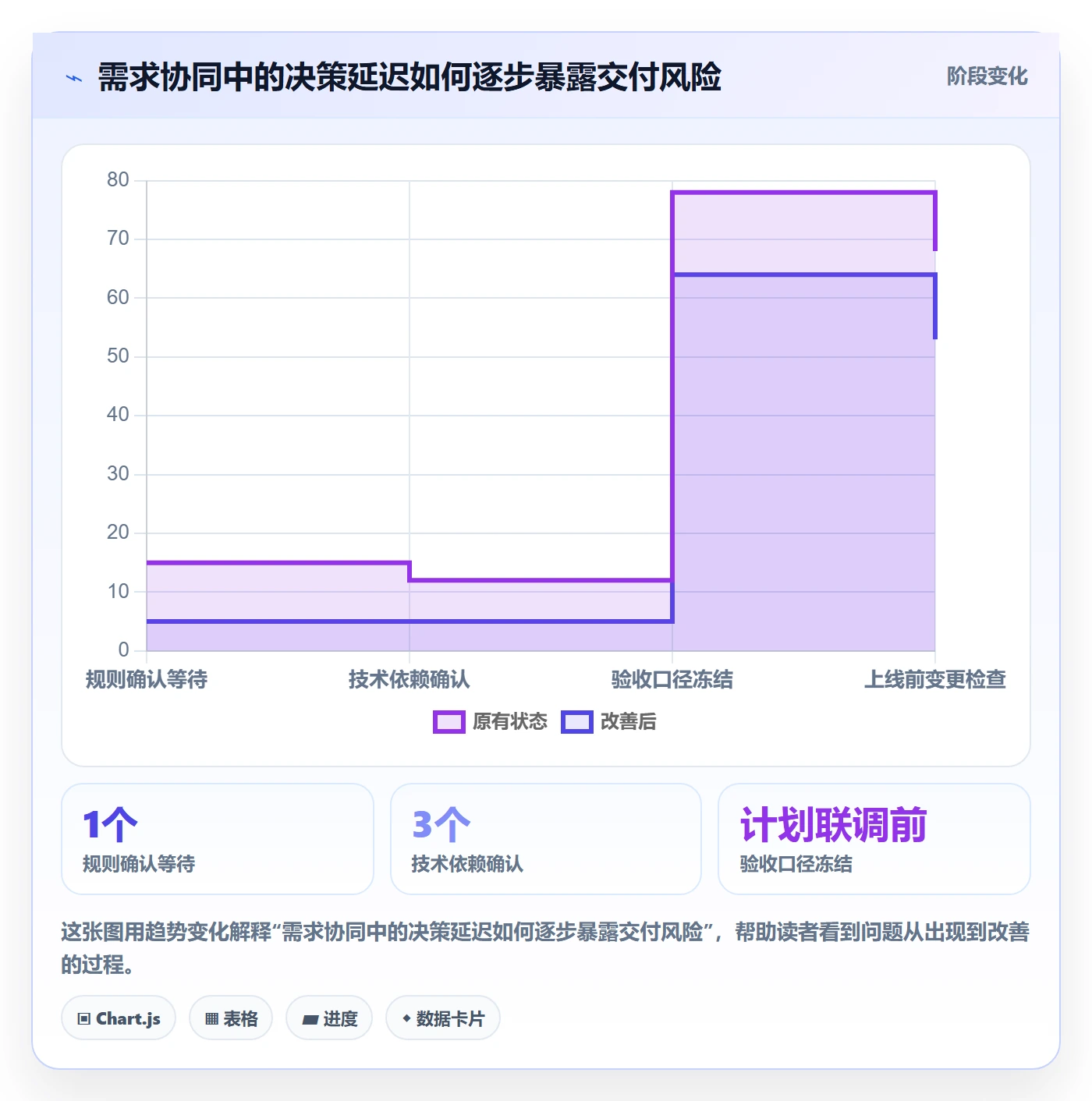Click the 80 y-axis tick label
Image resolution: width=1092 pixels, height=1101 pixels.
point(119,180)
